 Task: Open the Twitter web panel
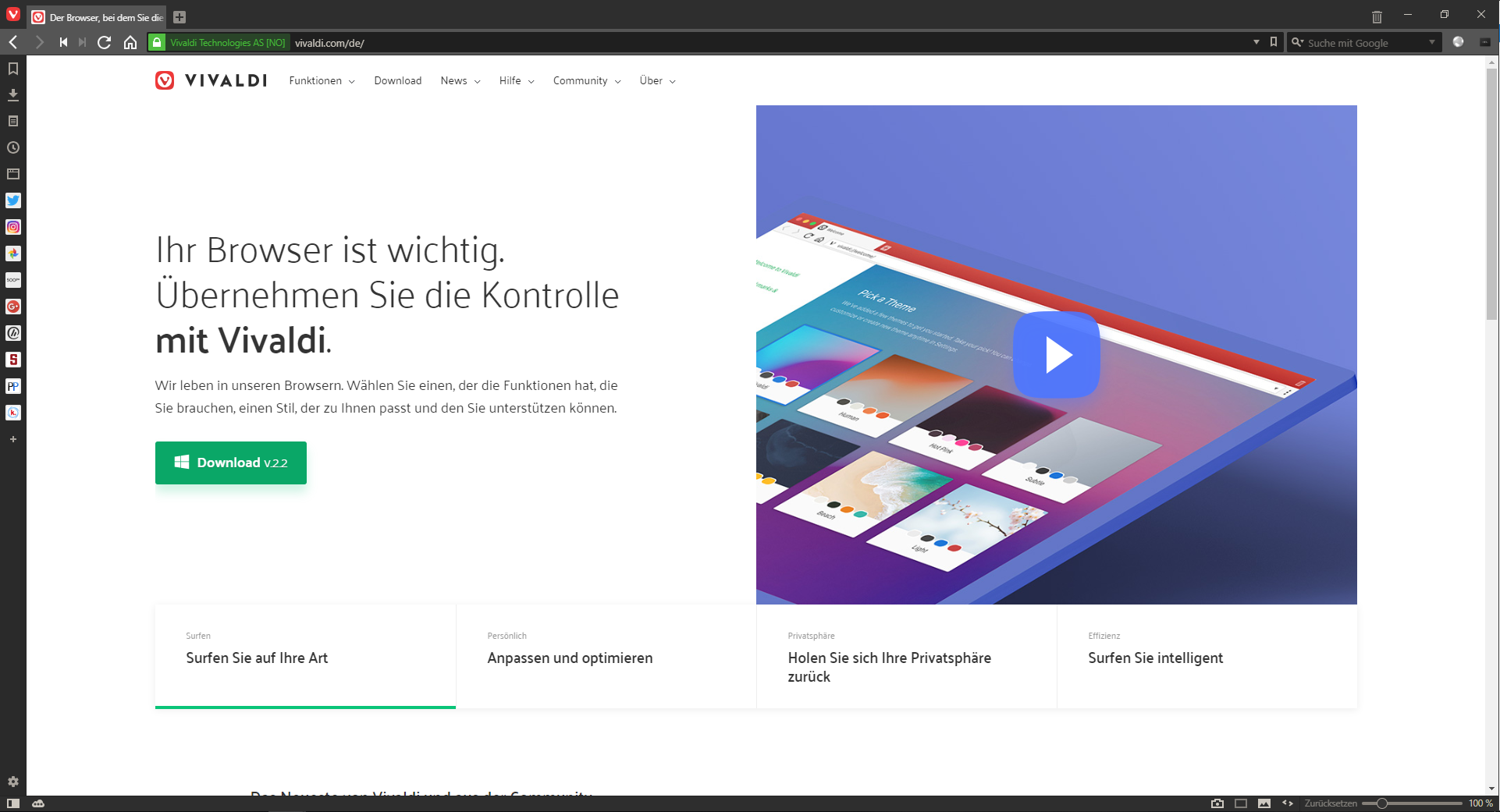tap(13, 200)
